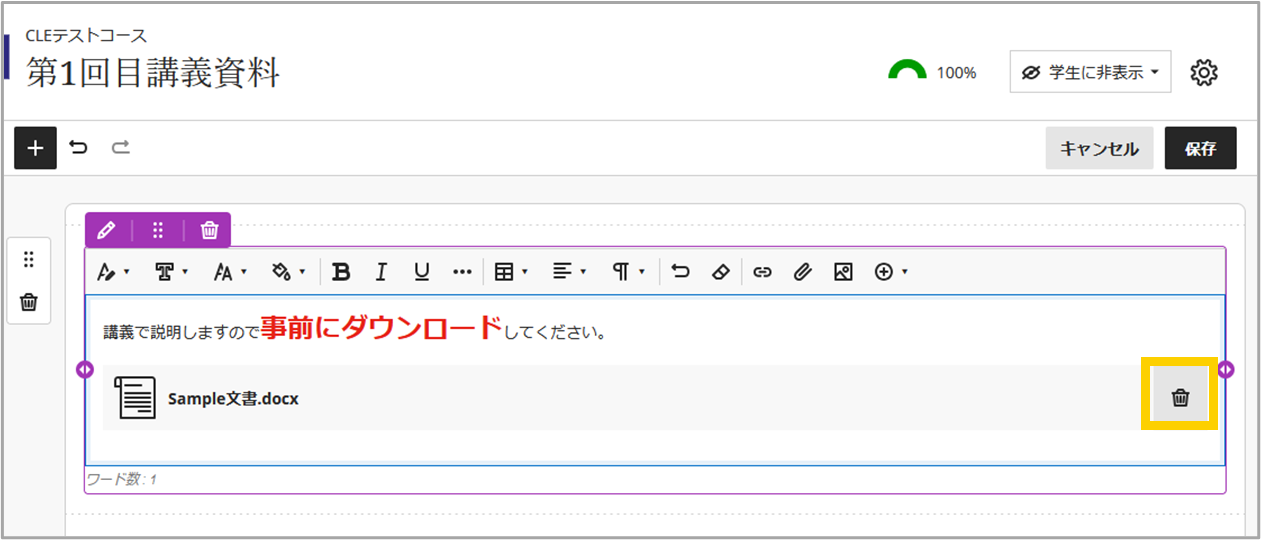This screenshot has height=540, width=1261.
Task: Click the right purple width handle
Action: (1226, 370)
